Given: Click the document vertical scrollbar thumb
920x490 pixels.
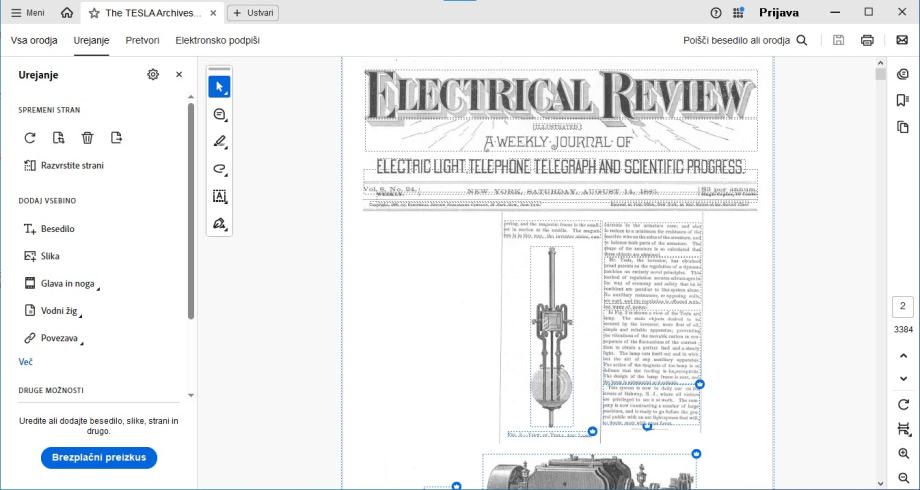Looking at the screenshot, I should (880, 74).
